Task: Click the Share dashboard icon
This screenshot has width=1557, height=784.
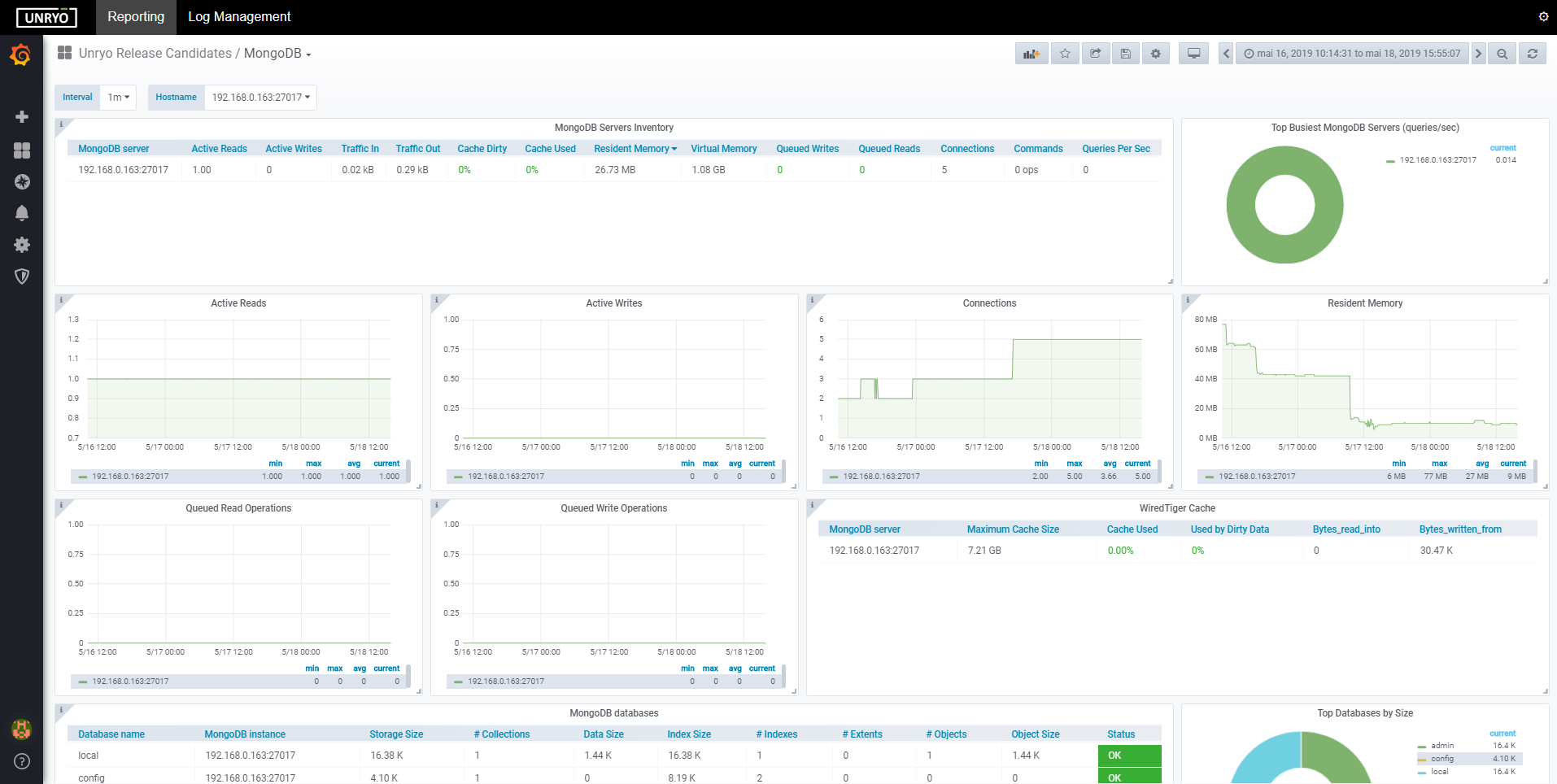Action: click(1096, 54)
